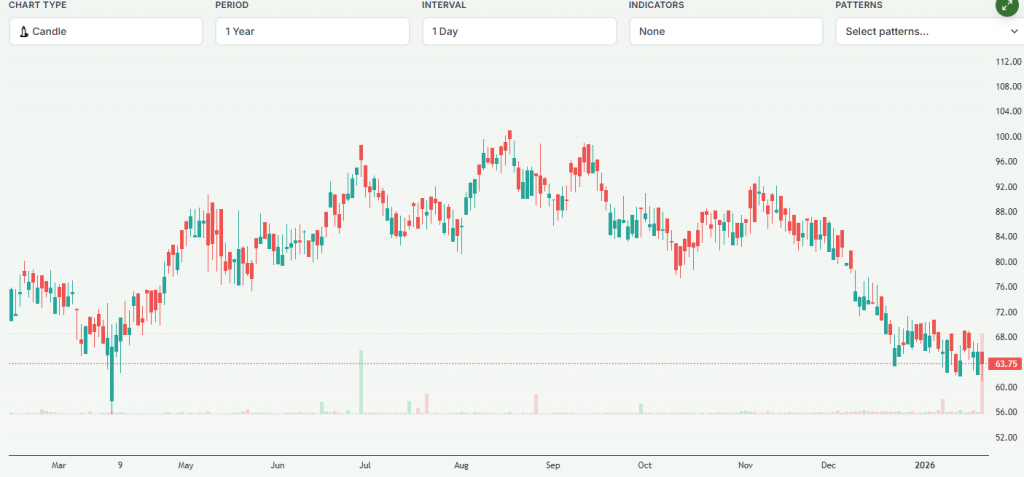Click the May label on time axis
The image size is (1024, 477).
pos(185,466)
